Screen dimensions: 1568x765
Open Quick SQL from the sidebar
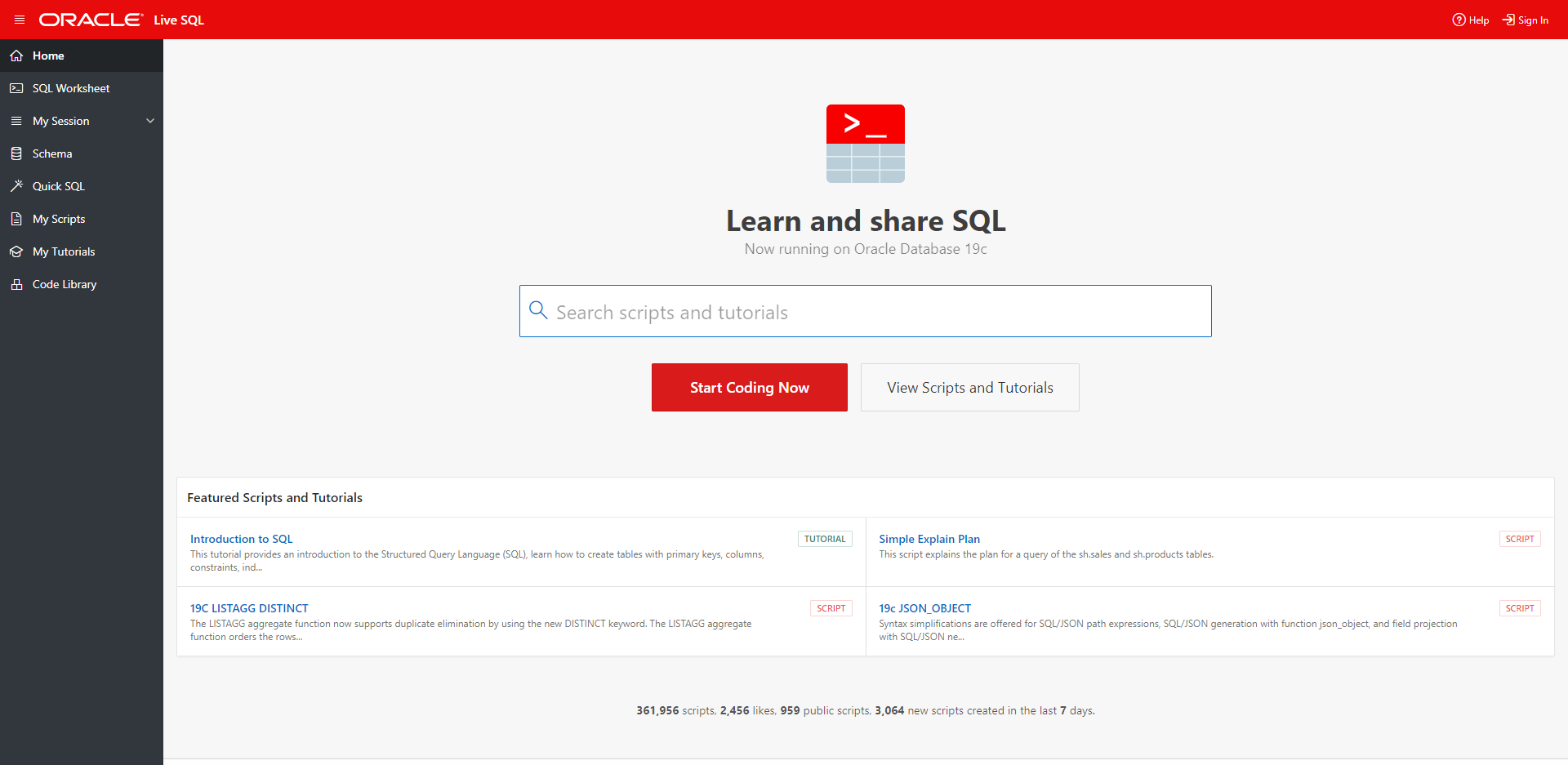tap(82, 186)
